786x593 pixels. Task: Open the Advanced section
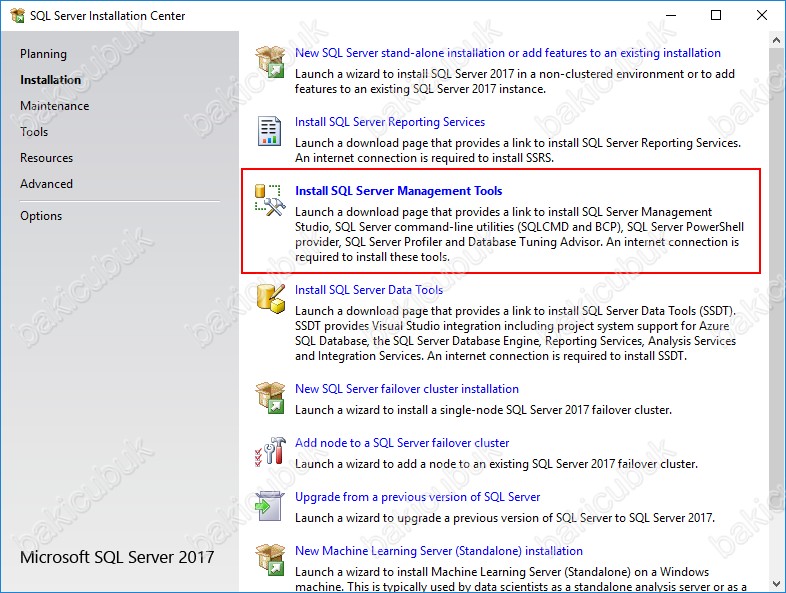click(46, 184)
